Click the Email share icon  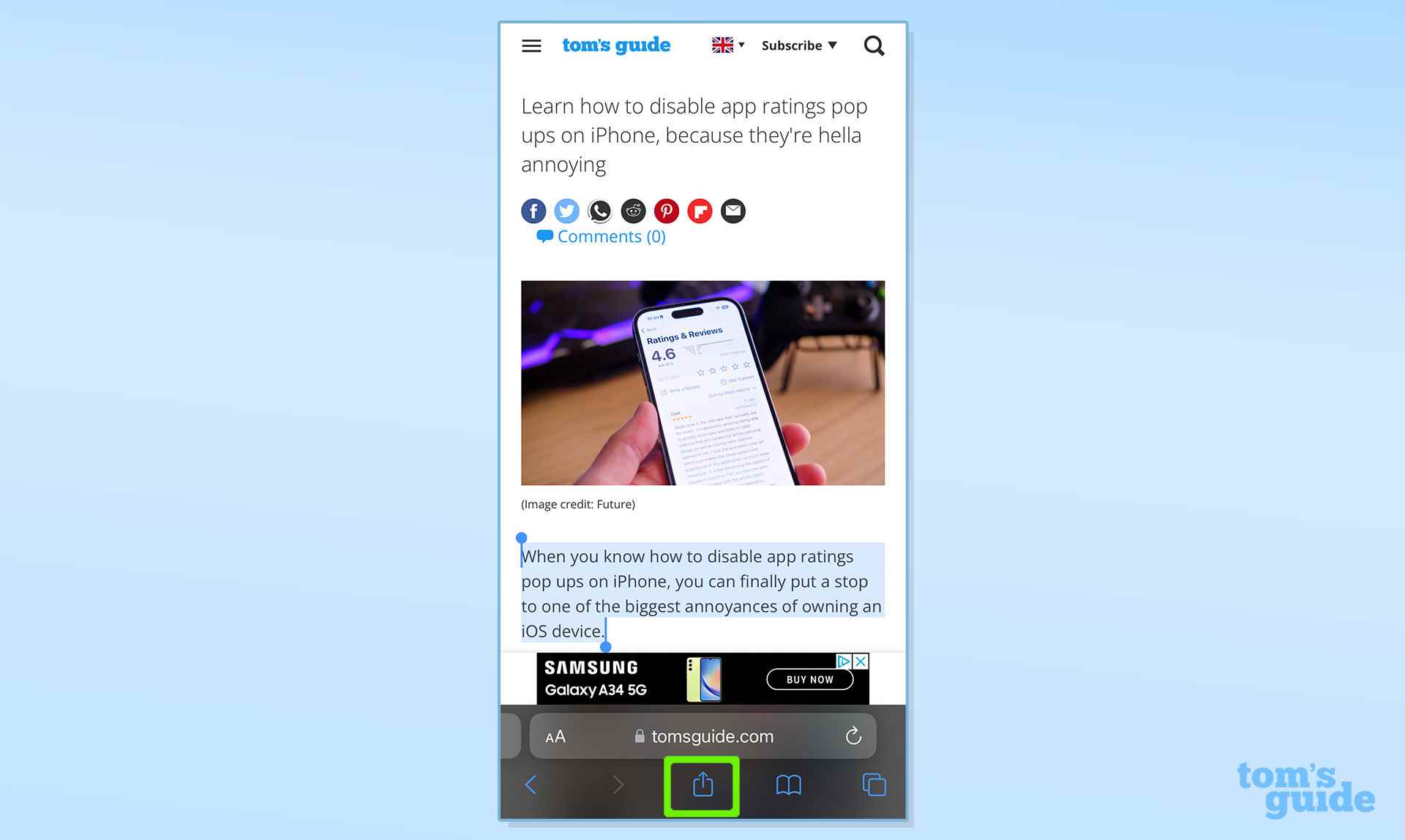click(x=733, y=210)
